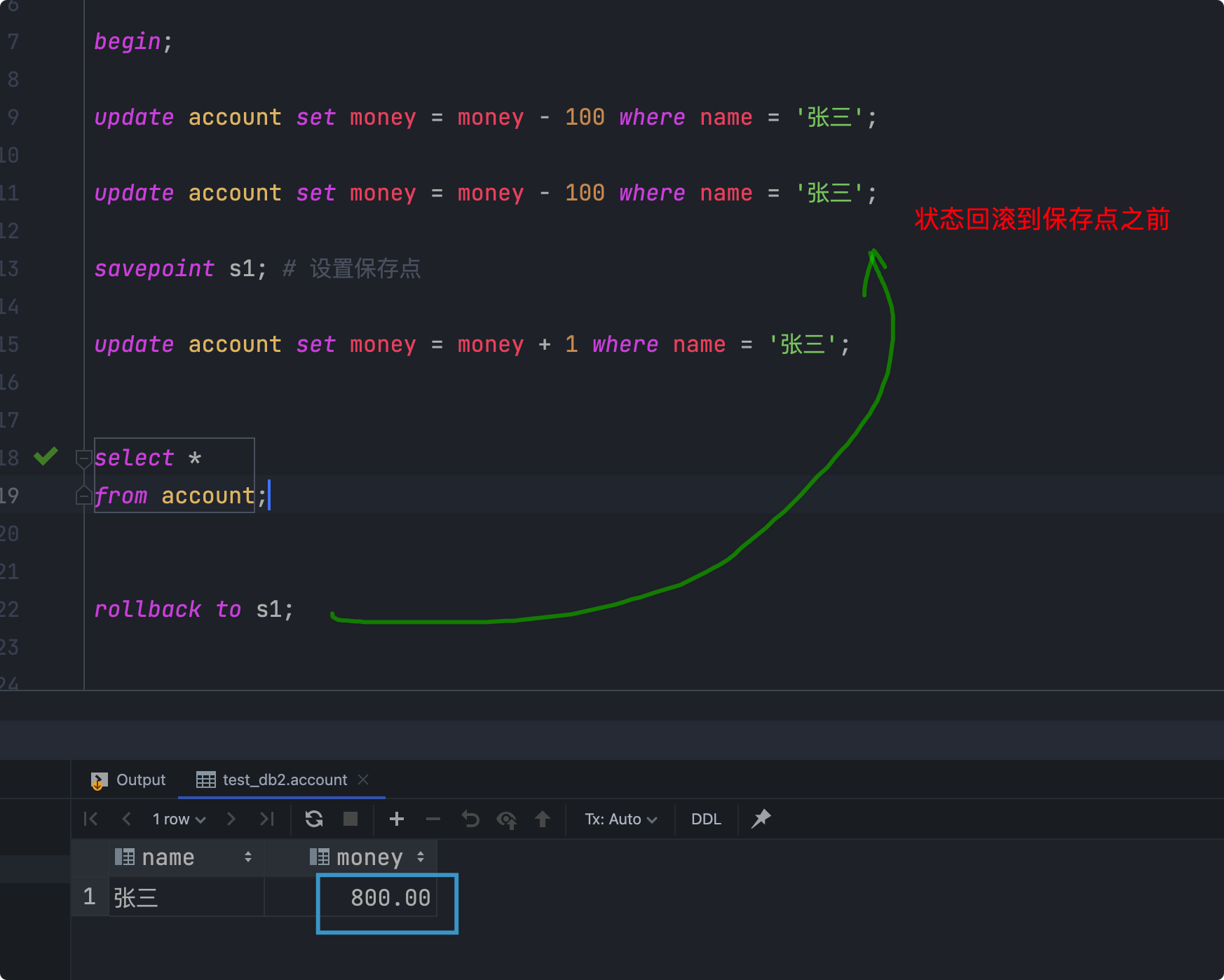Click the money column table icon
The width and height of the screenshot is (1224, 980).
pos(319,857)
